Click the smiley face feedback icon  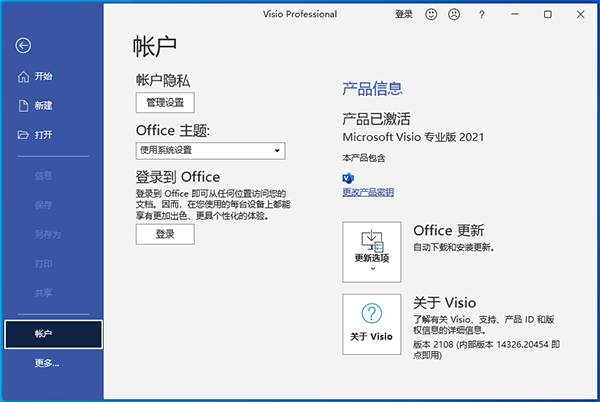[x=430, y=15]
